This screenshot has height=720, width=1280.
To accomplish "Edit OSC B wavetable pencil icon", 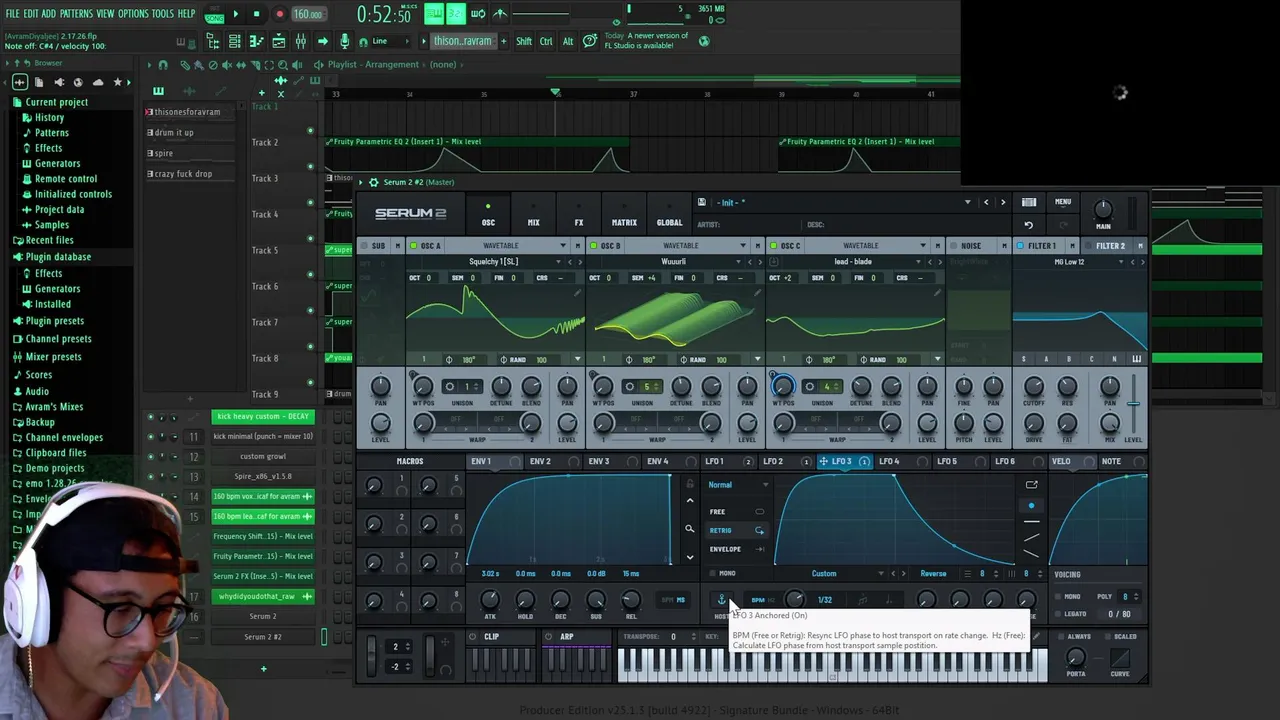I will (x=757, y=293).
